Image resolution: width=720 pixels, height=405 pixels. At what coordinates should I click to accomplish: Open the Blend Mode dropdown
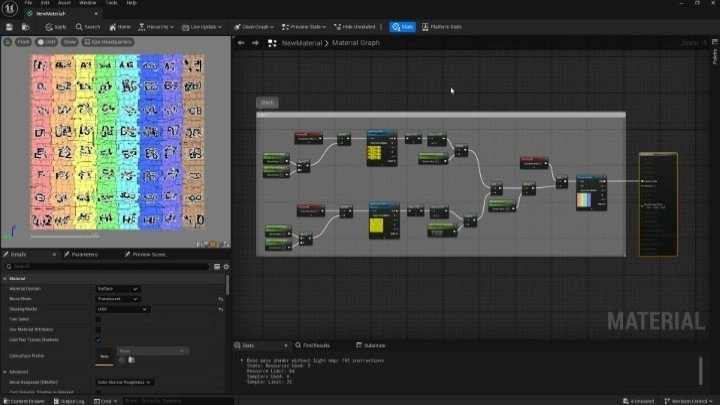pos(117,299)
